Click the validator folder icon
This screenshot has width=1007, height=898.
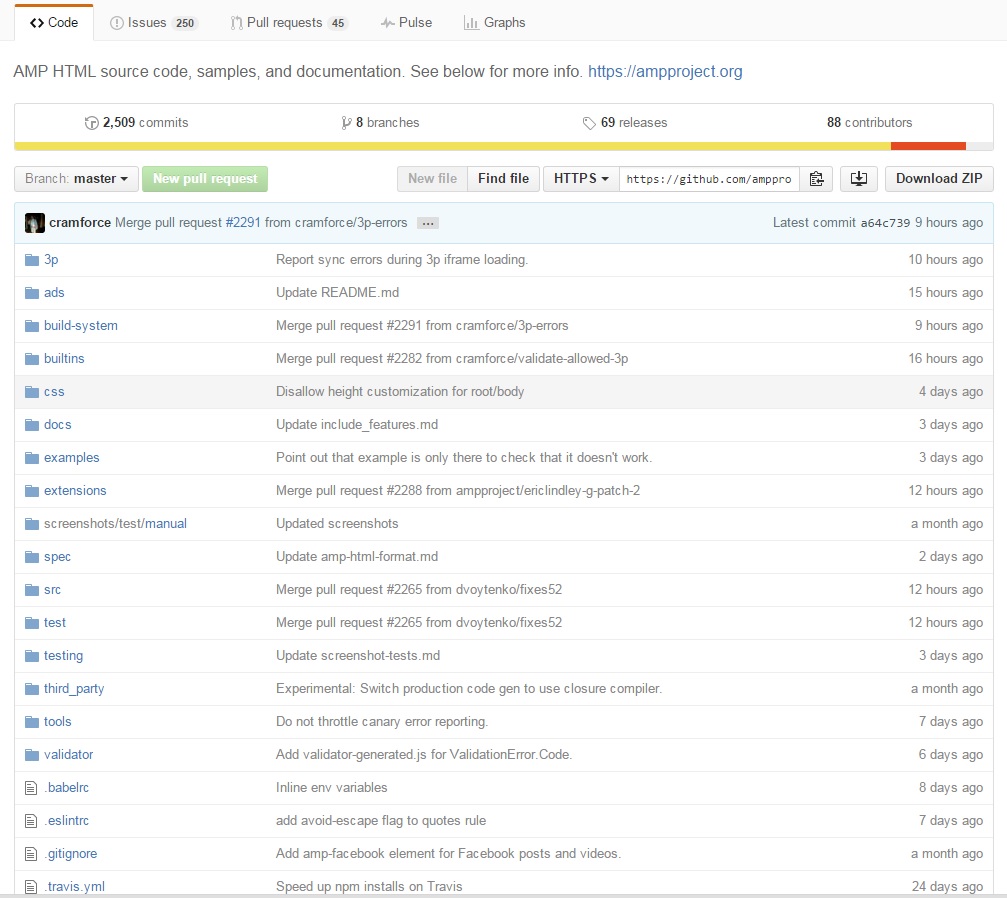click(x=32, y=755)
